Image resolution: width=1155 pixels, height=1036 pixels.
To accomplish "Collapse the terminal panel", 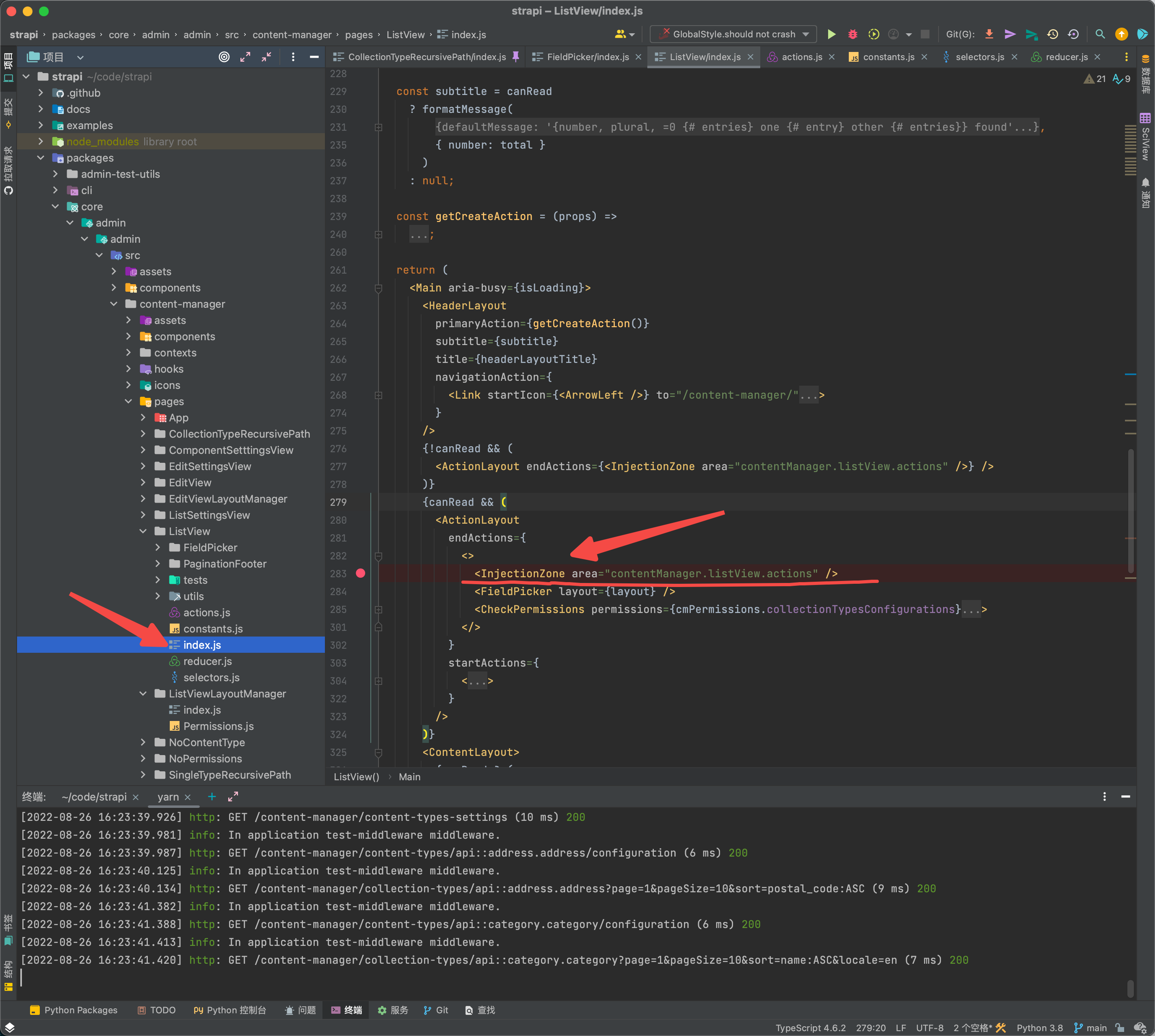I will click(x=1125, y=797).
